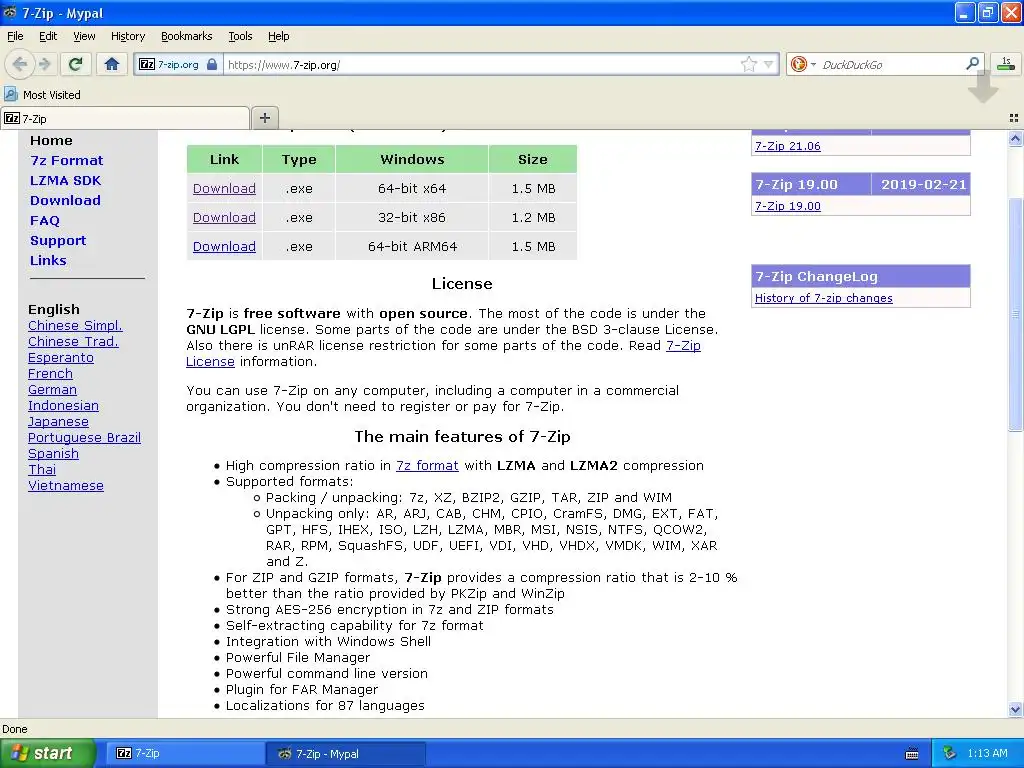Open the Tools menu
The image size is (1024, 768).
[240, 36]
